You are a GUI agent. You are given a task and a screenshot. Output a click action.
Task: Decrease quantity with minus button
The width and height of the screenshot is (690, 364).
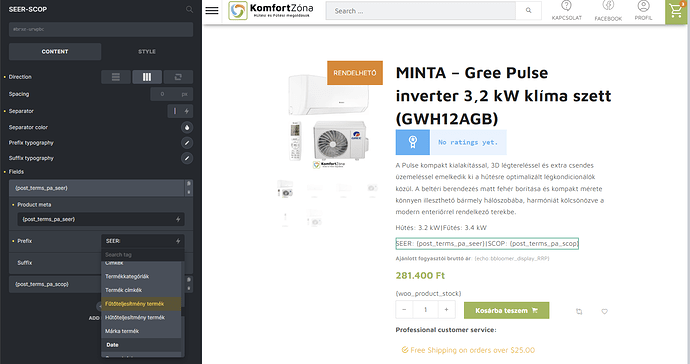click(404, 310)
